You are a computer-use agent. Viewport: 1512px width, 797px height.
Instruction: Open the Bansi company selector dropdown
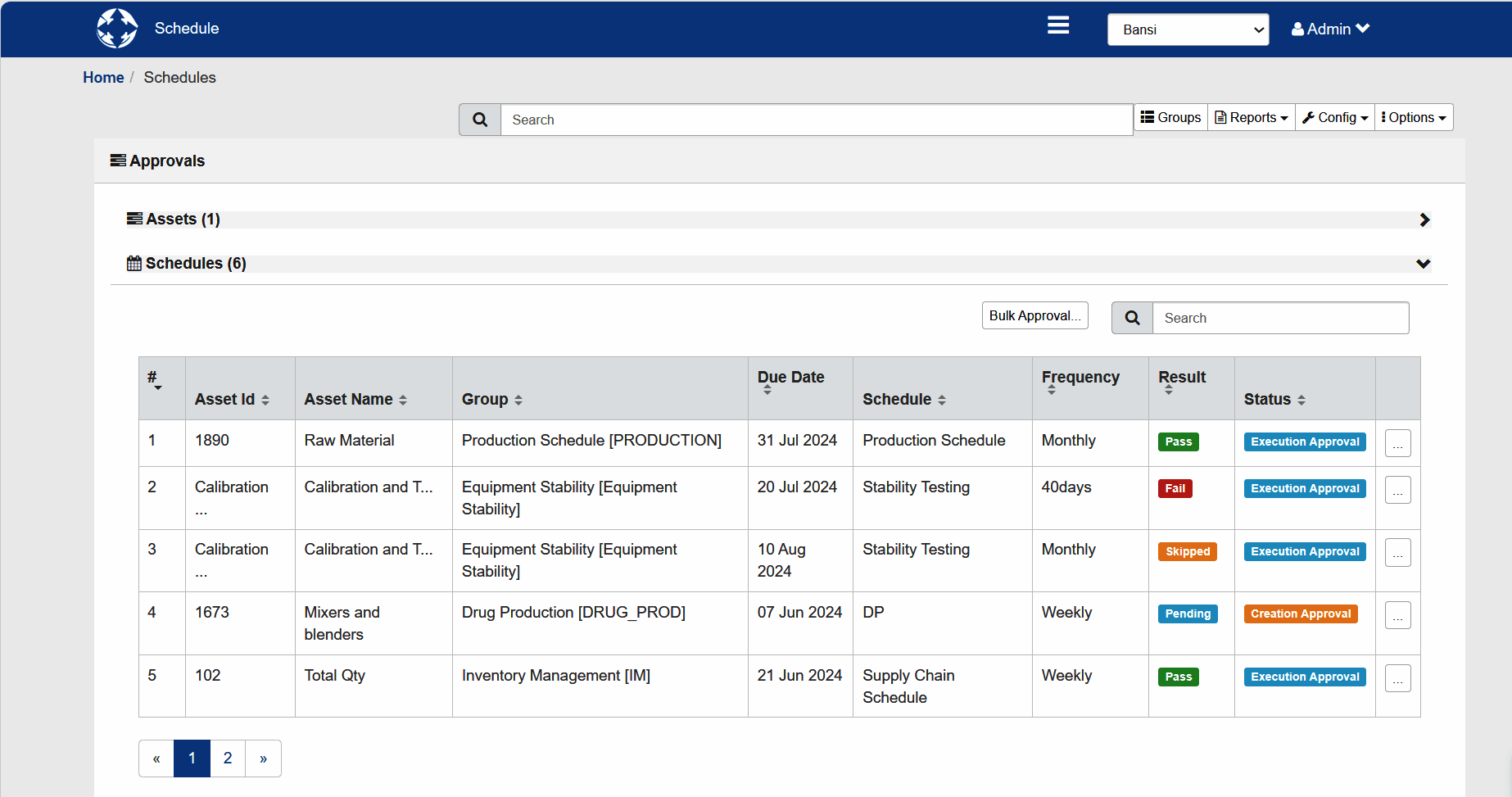(1188, 29)
